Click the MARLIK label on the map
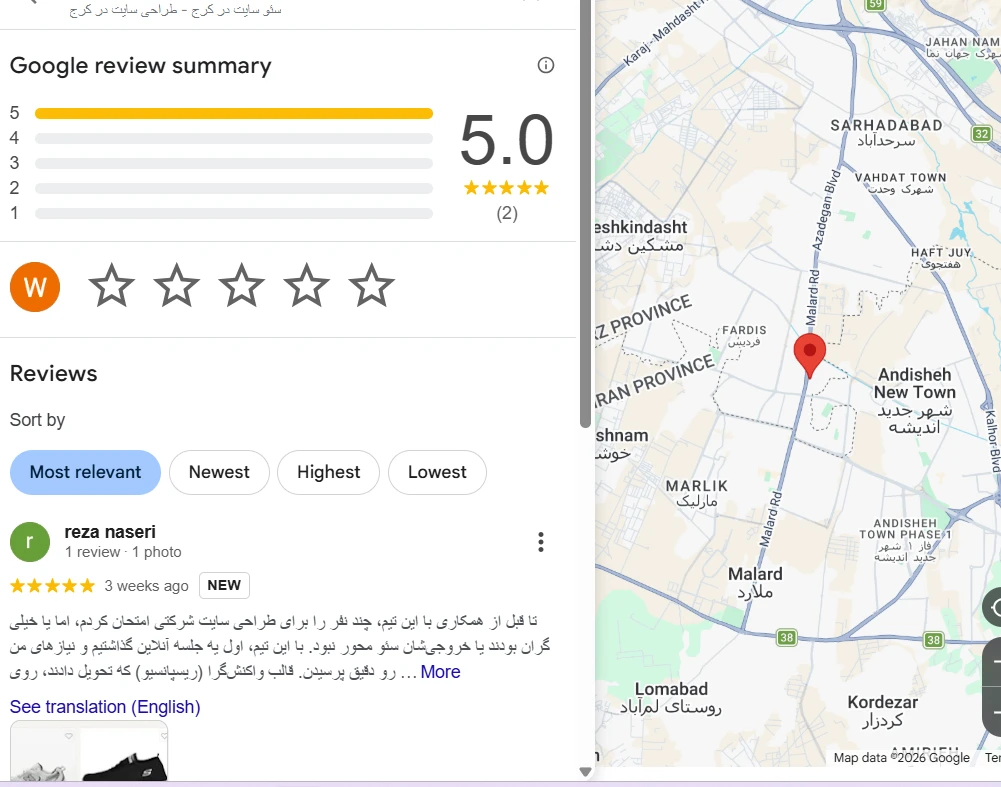Image resolution: width=1001 pixels, height=787 pixels. click(696, 493)
